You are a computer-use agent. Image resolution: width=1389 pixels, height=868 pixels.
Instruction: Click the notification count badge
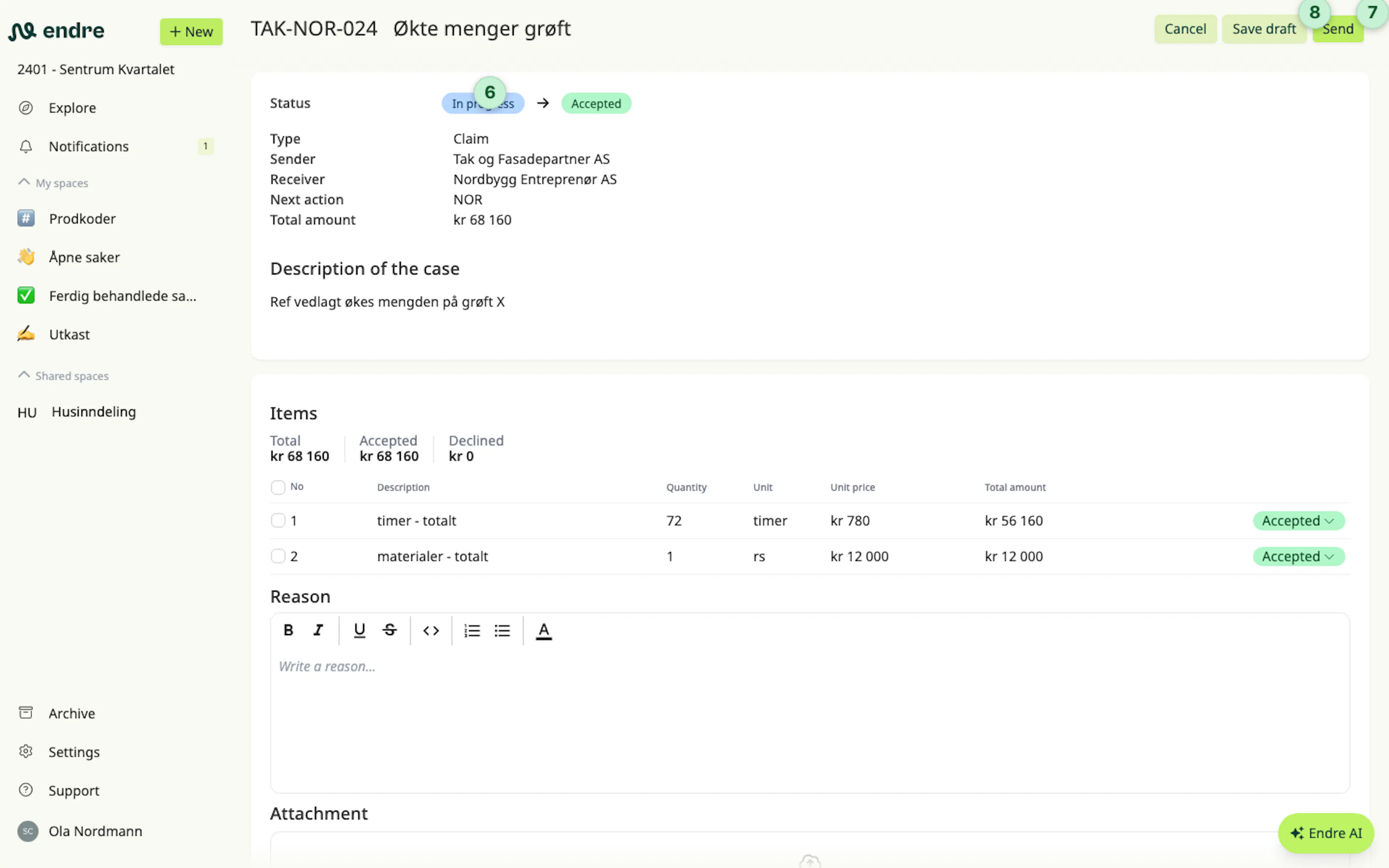pyautogui.click(x=205, y=146)
